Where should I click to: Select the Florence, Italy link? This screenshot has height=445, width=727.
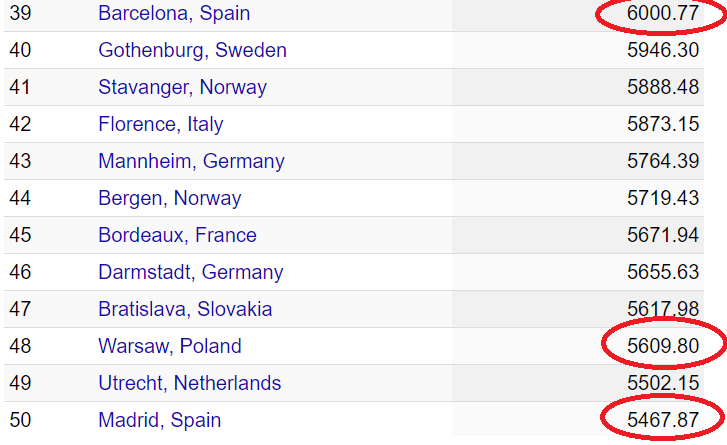point(160,125)
